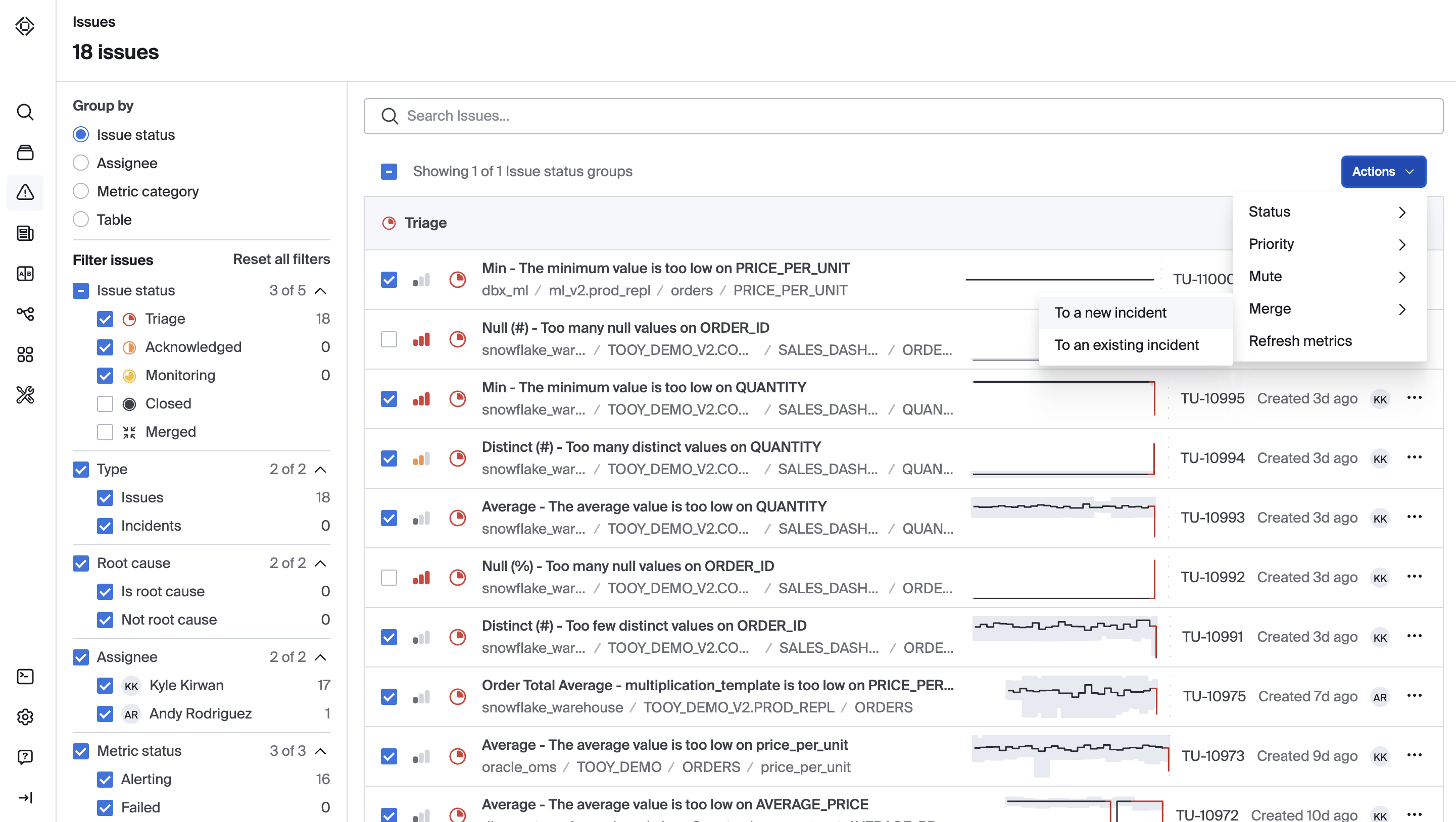Open the Issues alert triangle sidebar icon
This screenshot has height=822, width=1456.
click(25, 193)
